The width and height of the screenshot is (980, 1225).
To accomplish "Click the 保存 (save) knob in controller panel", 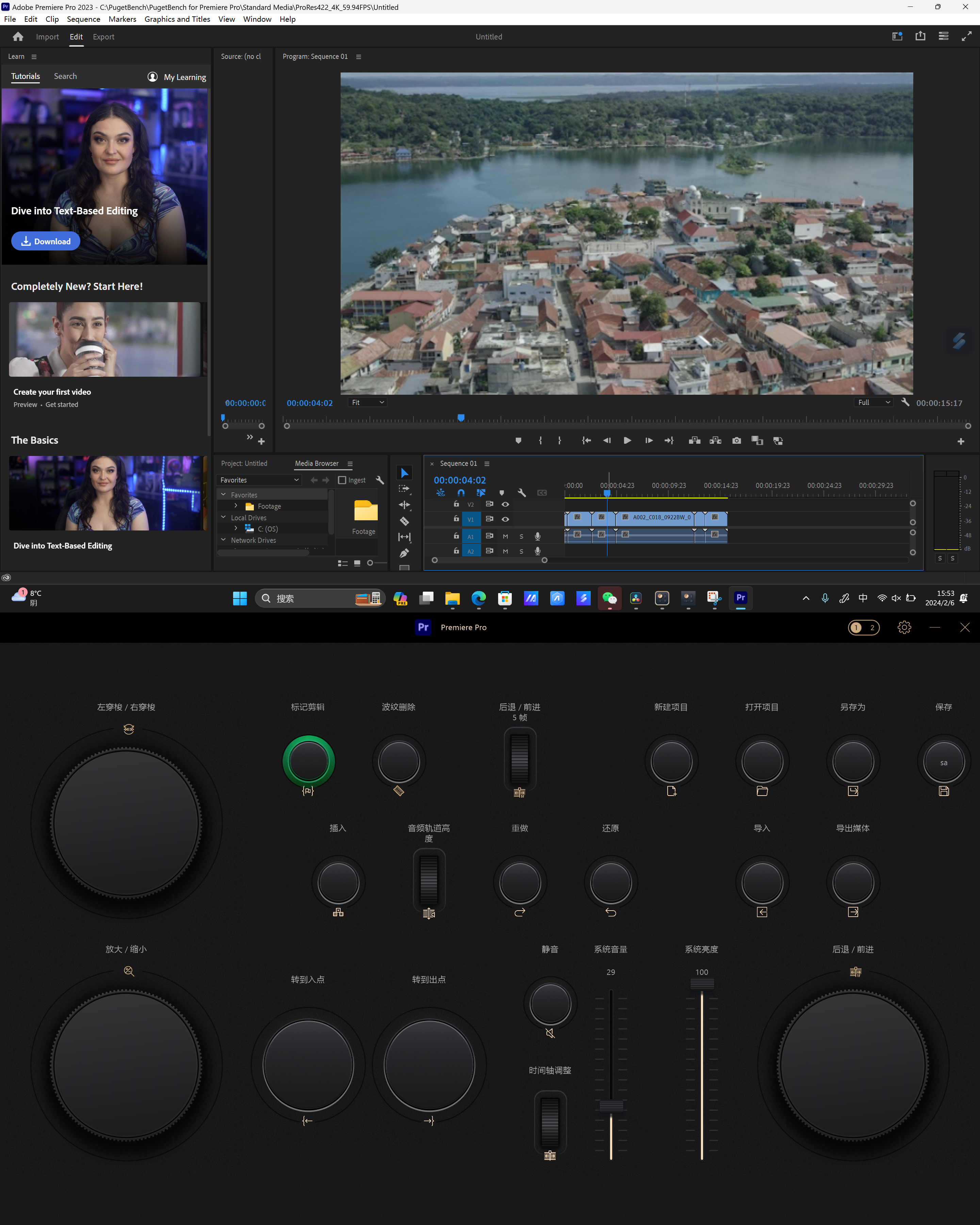I will [x=944, y=762].
